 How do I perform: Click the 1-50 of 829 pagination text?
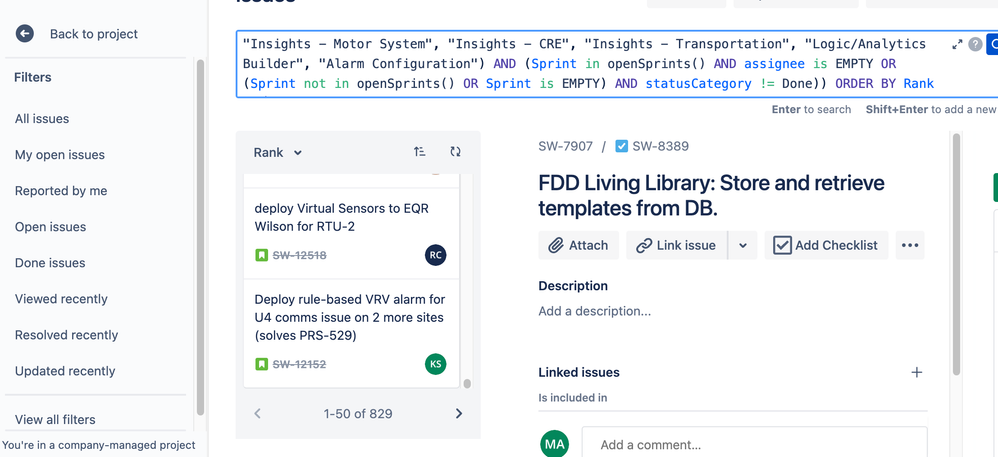[358, 414]
